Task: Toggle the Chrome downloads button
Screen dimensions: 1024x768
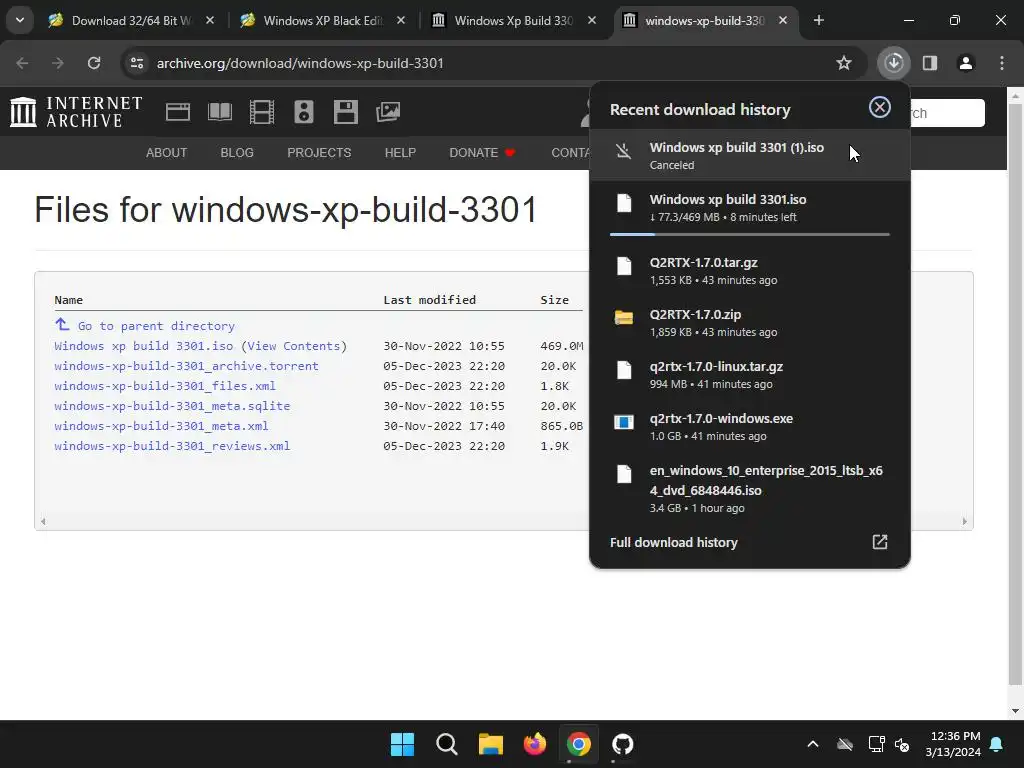Action: click(893, 63)
